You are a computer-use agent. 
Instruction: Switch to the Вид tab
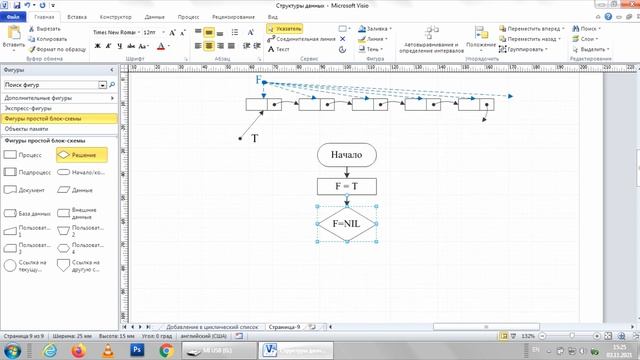273,17
